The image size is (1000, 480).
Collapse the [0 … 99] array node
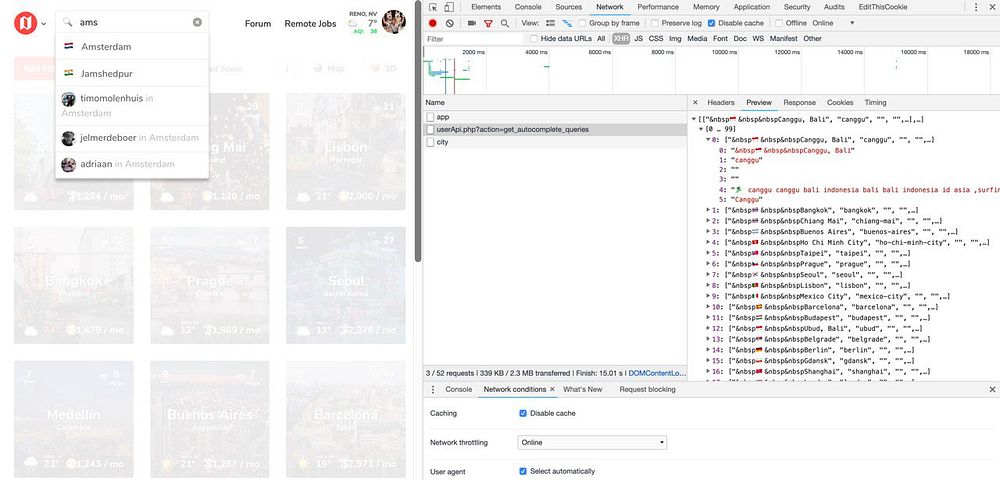click(x=702, y=129)
